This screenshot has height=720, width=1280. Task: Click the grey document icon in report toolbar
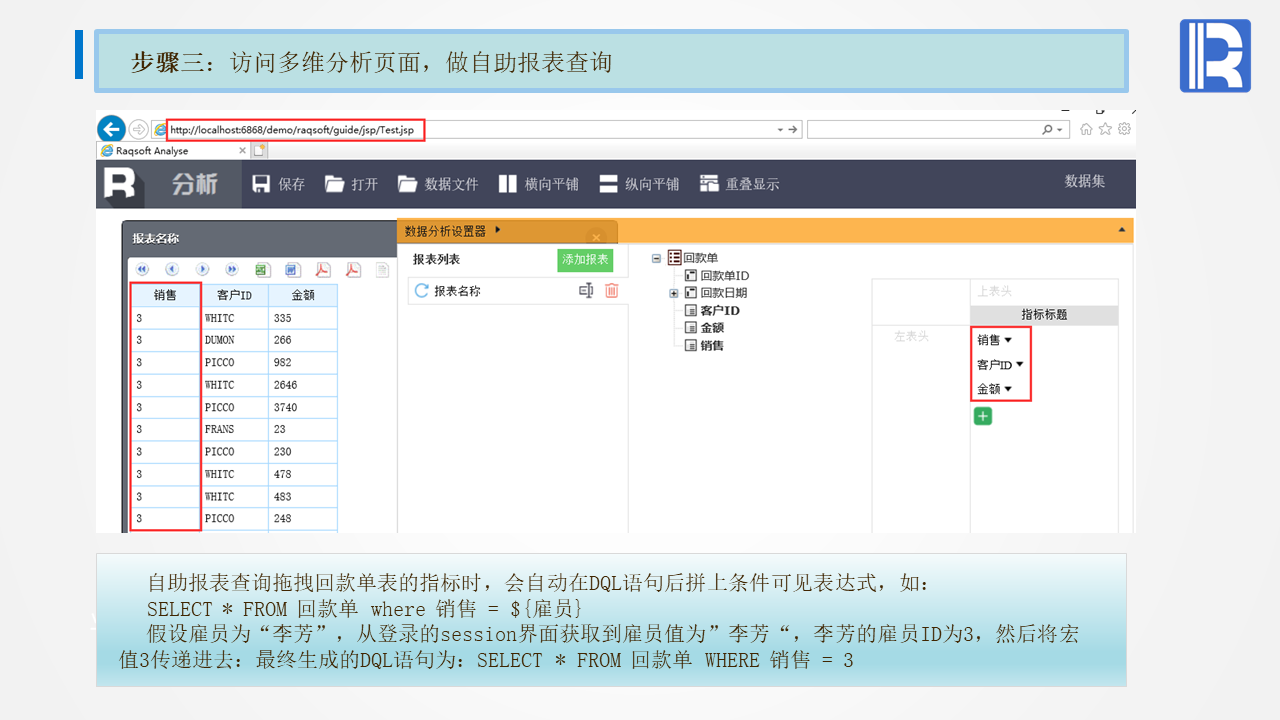point(383,269)
